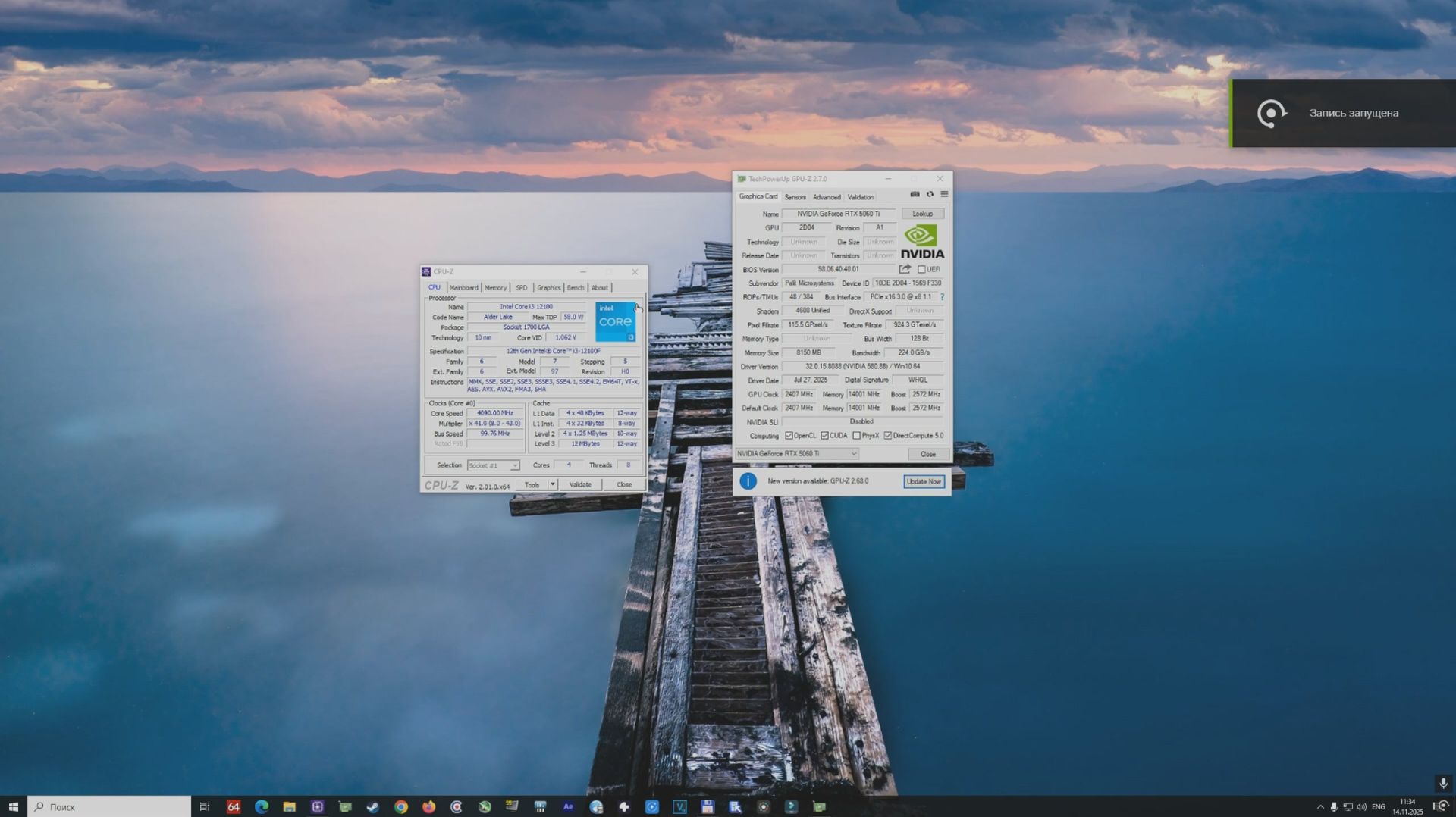Open the GPU-Z hamburger menu icon
Viewport: 1456px width, 817px height.
point(944,195)
